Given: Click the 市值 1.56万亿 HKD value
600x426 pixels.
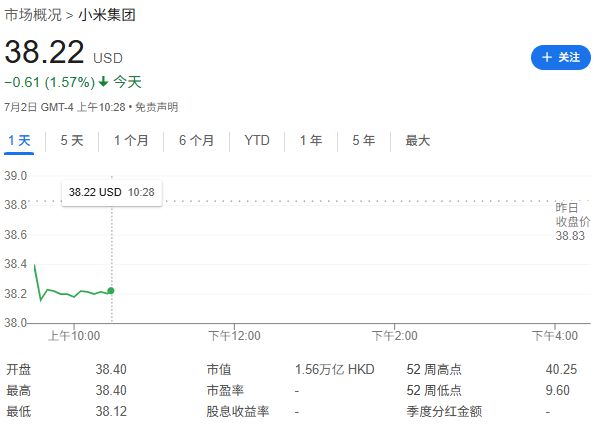Looking at the screenshot, I should (334, 369).
